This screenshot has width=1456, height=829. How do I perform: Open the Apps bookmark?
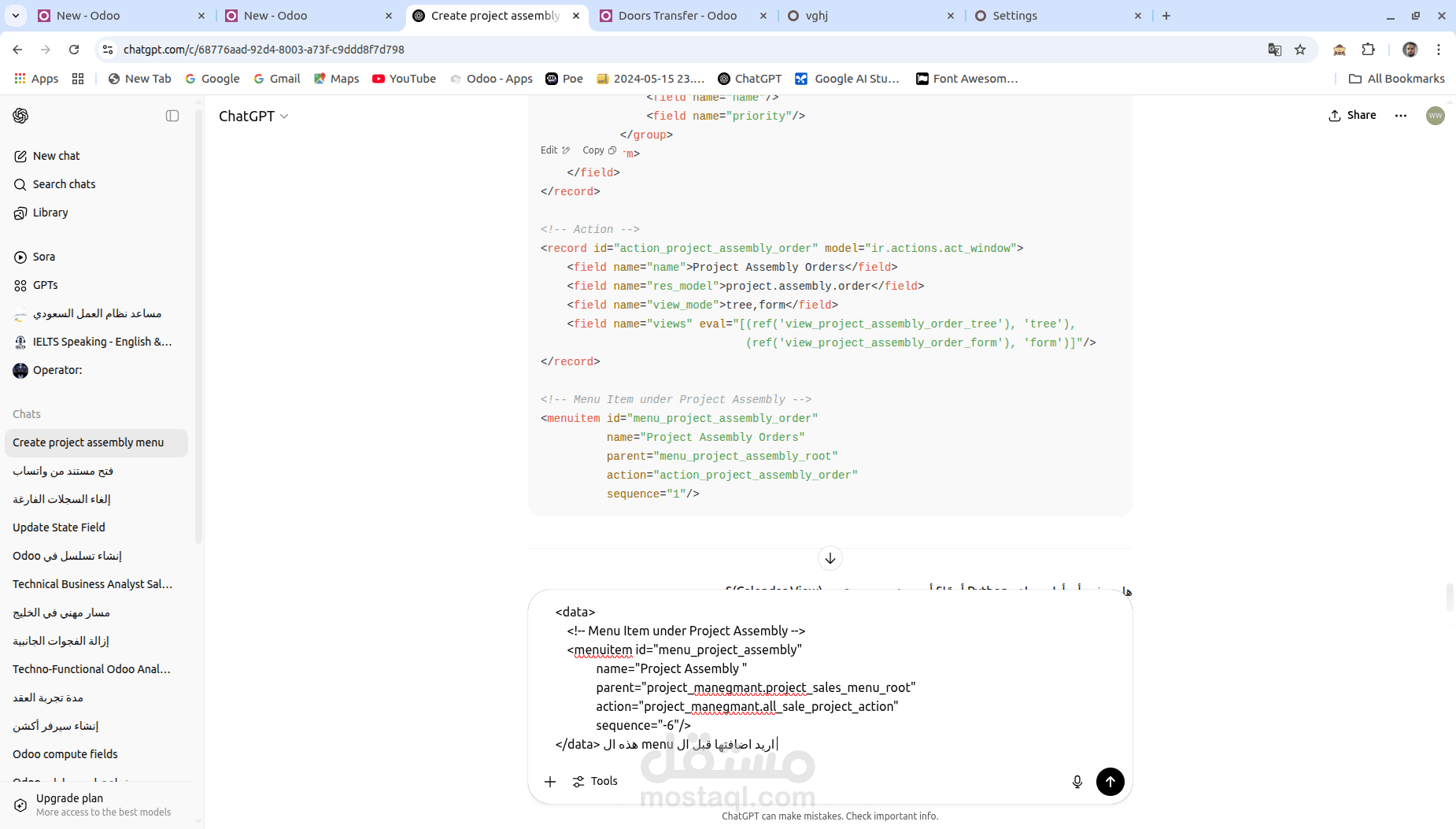click(x=36, y=79)
